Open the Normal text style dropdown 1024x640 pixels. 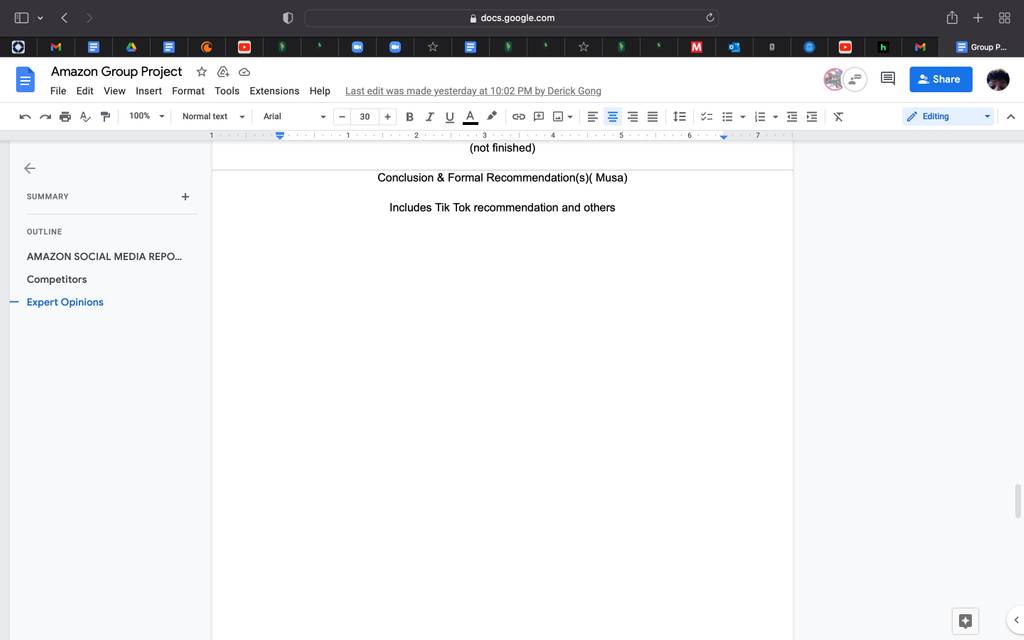coord(213,116)
